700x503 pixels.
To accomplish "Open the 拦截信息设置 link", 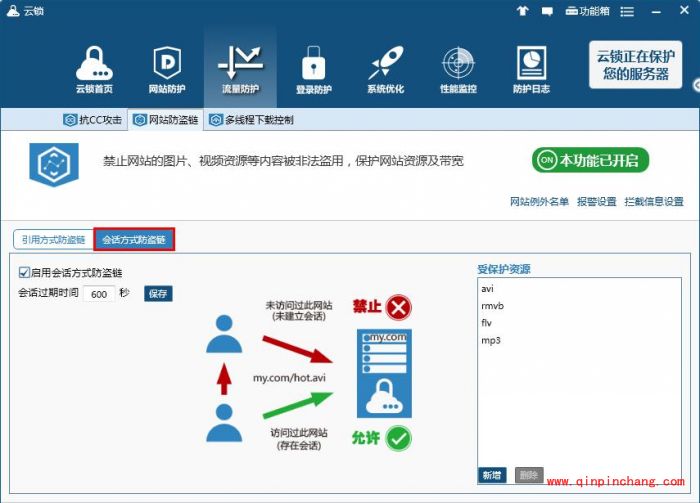I will [x=654, y=202].
